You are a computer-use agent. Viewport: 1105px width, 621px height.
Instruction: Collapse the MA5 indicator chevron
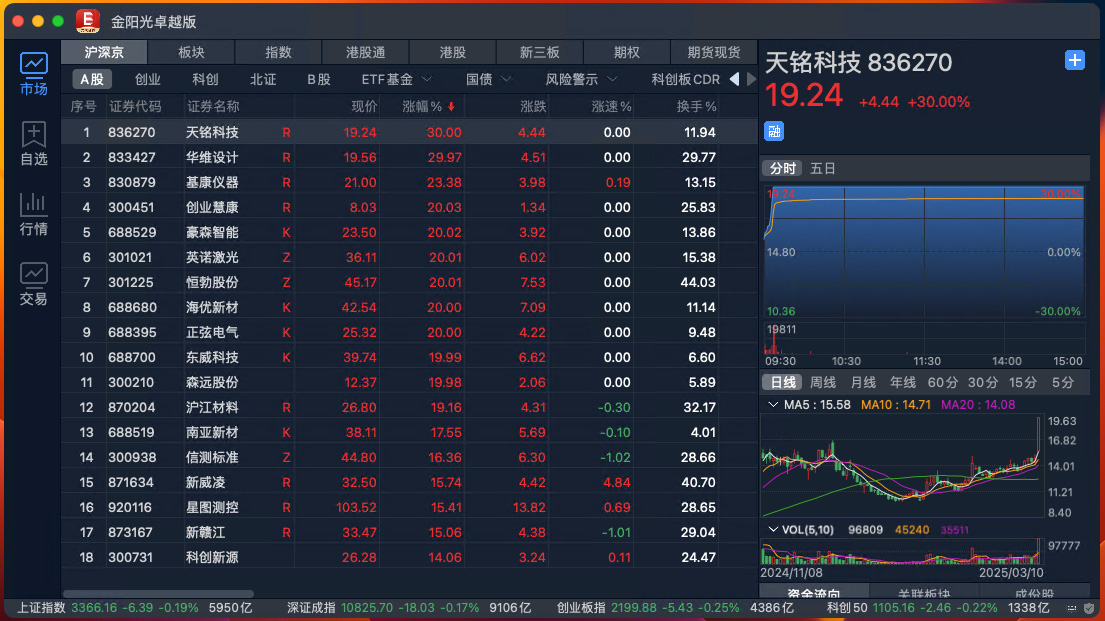(x=773, y=405)
